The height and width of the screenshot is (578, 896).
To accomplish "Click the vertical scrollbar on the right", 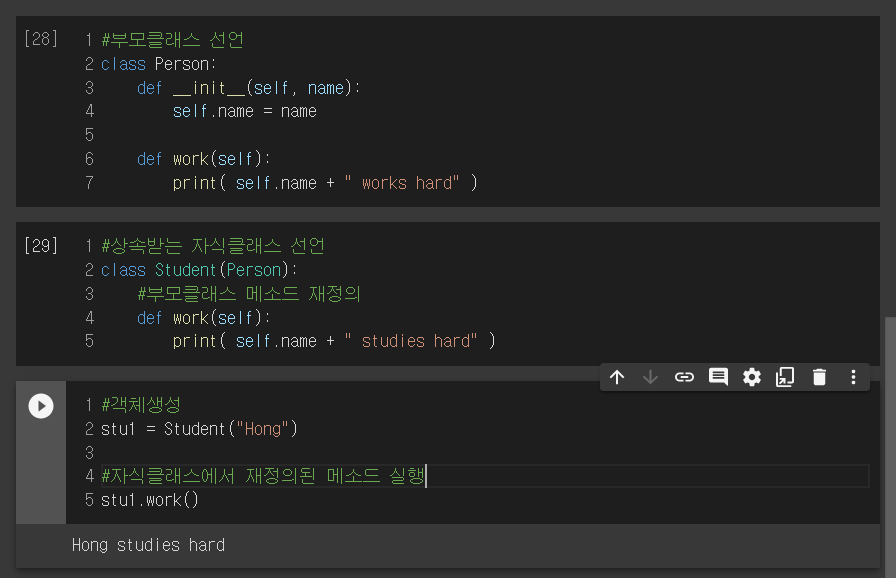I will point(890,445).
